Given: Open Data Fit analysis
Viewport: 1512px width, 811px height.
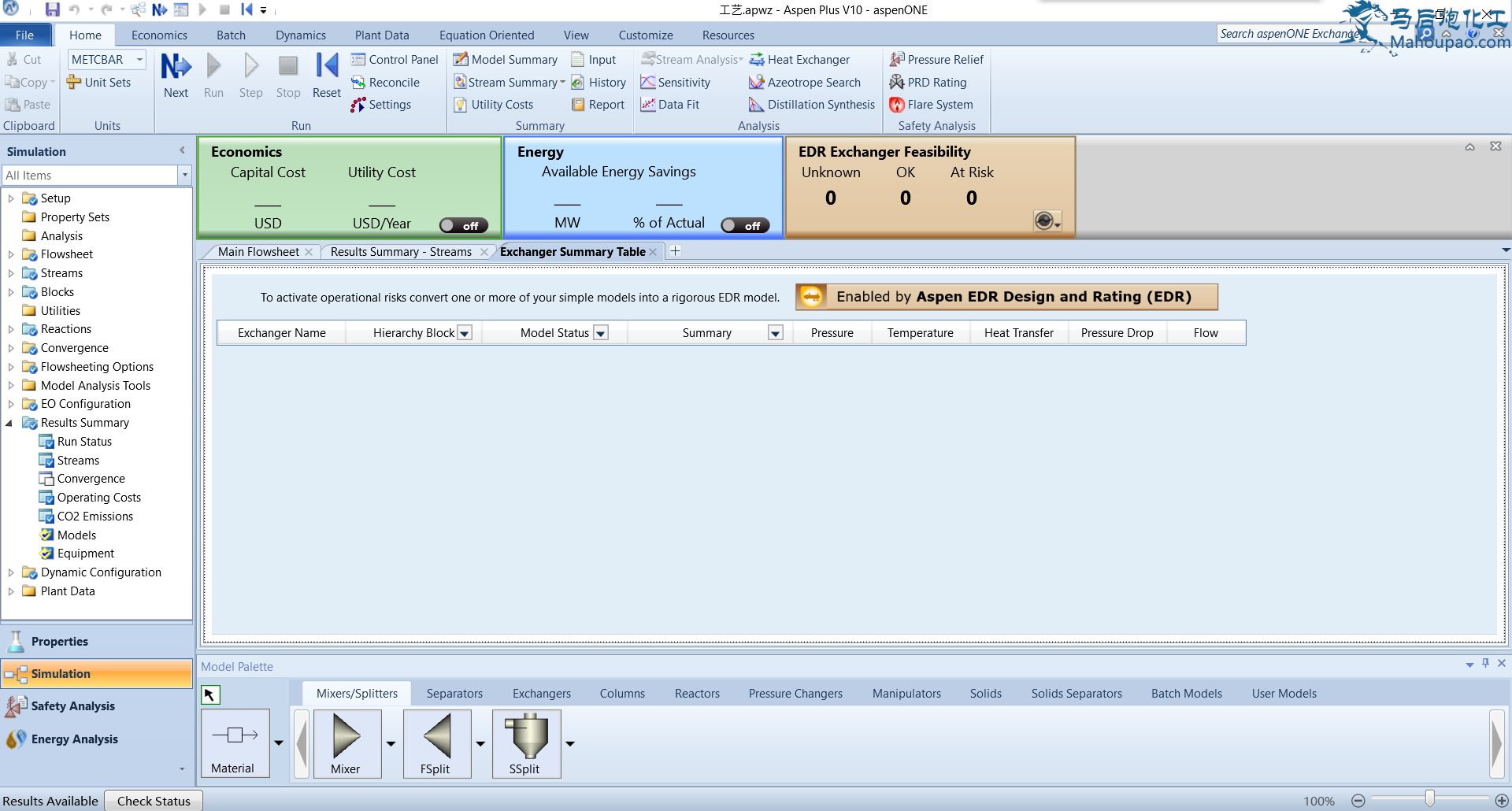Looking at the screenshot, I should click(x=670, y=105).
